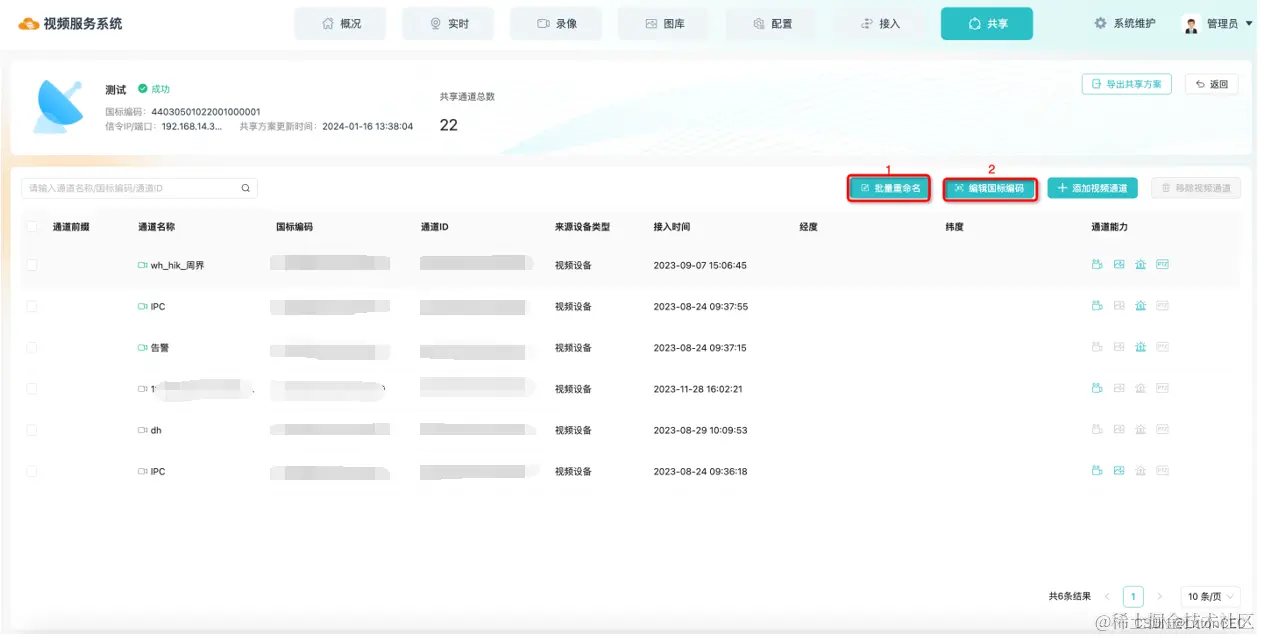Click camera capability icon in 告警 row
The image size is (1261, 638).
pos(1097,347)
